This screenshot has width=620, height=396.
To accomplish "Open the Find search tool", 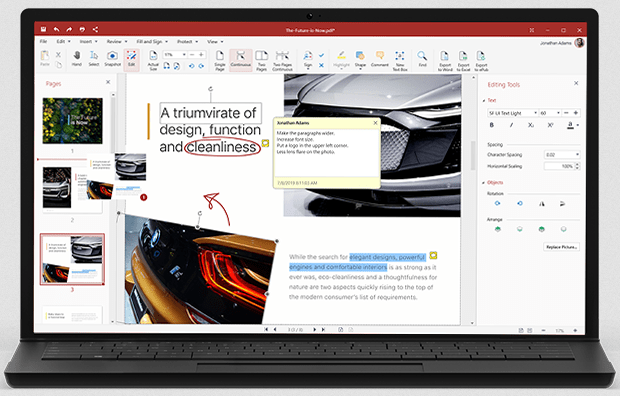I will click(x=422, y=59).
